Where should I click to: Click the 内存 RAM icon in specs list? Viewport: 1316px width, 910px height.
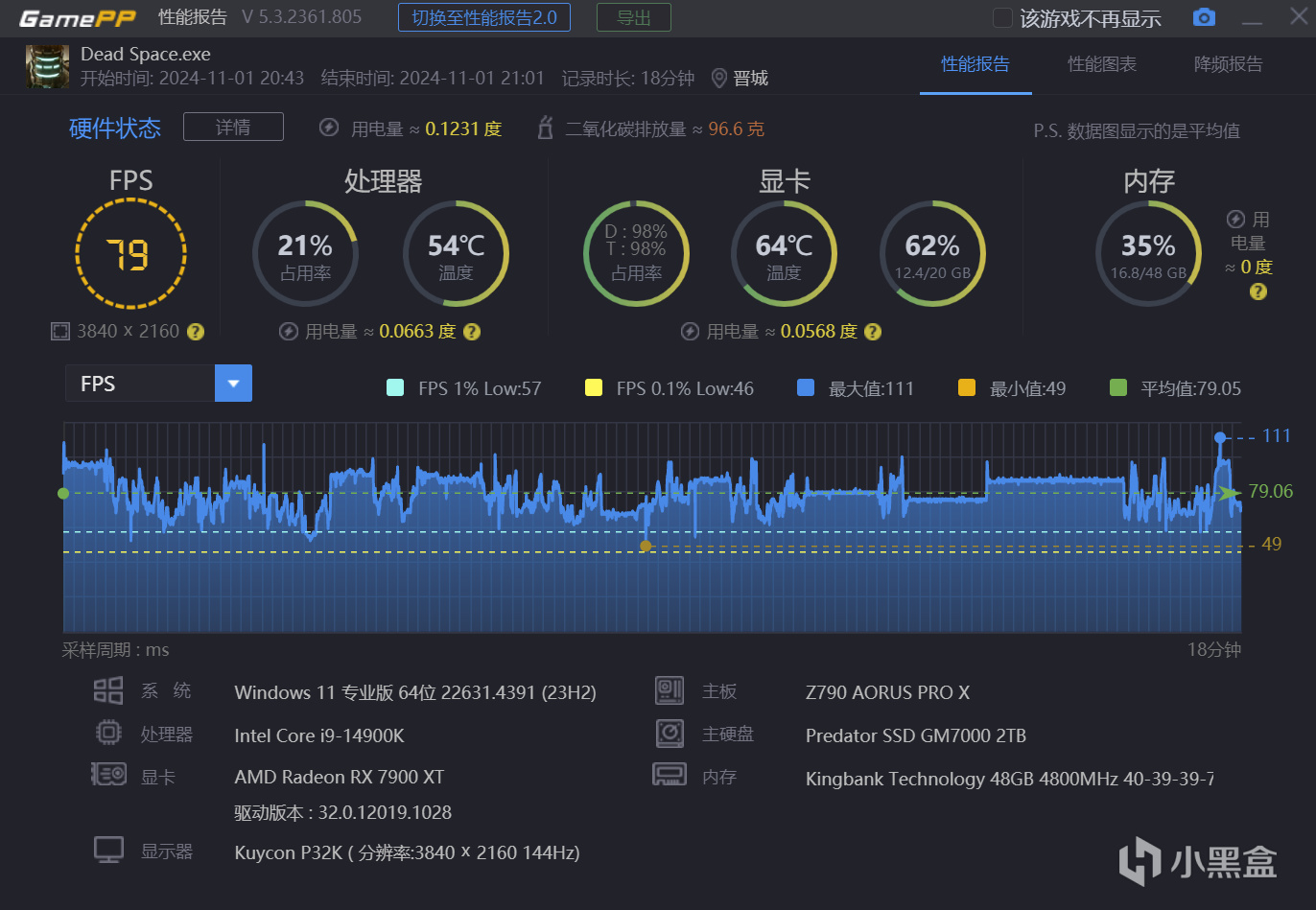[x=670, y=775]
